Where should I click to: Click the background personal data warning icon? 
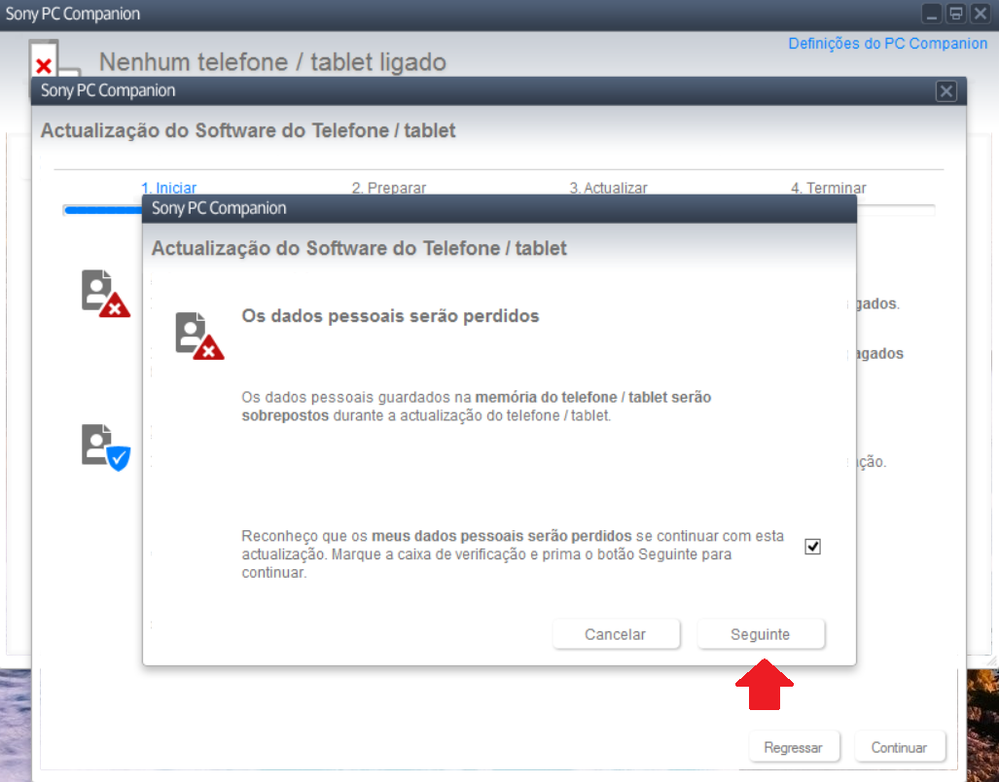[105, 293]
